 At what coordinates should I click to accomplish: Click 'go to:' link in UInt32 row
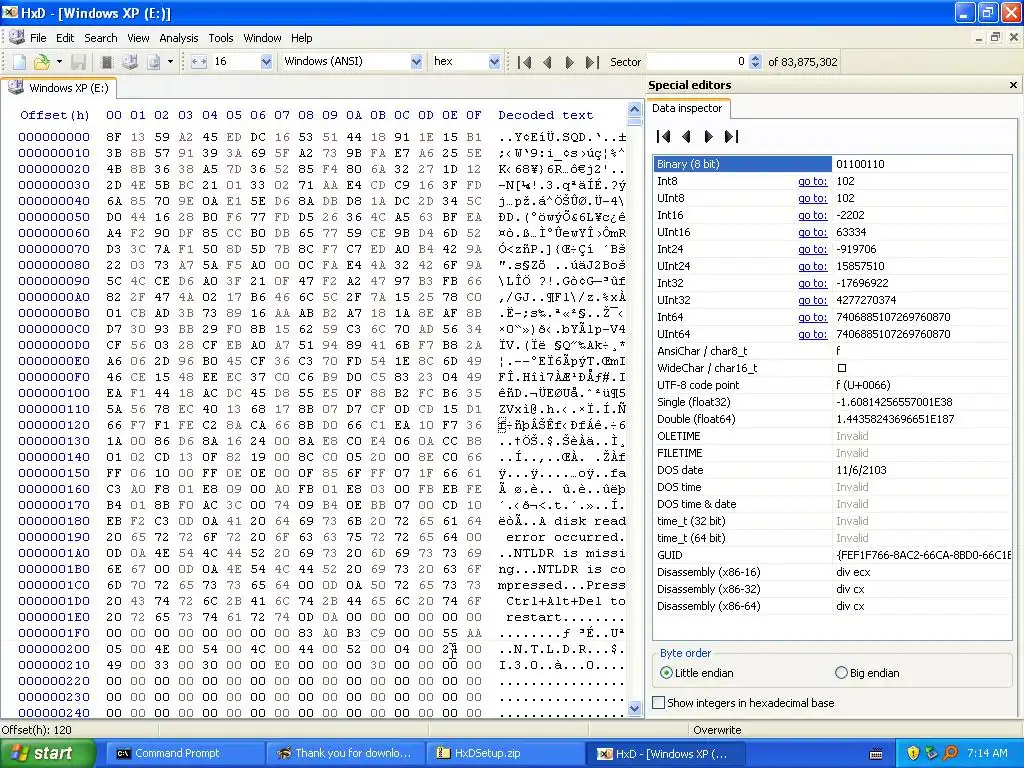[812, 300]
